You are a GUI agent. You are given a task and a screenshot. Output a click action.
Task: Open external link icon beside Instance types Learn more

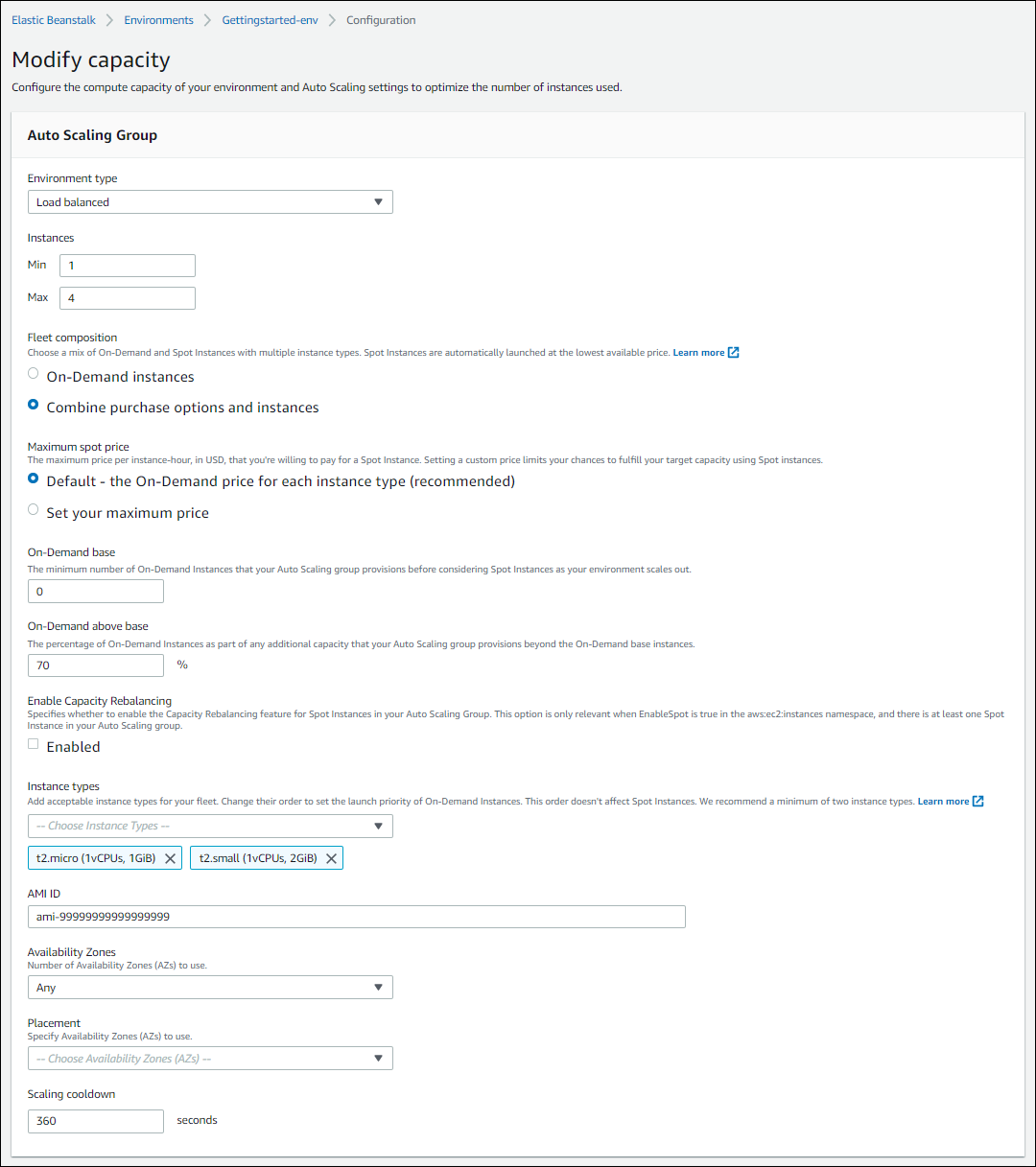coord(978,802)
